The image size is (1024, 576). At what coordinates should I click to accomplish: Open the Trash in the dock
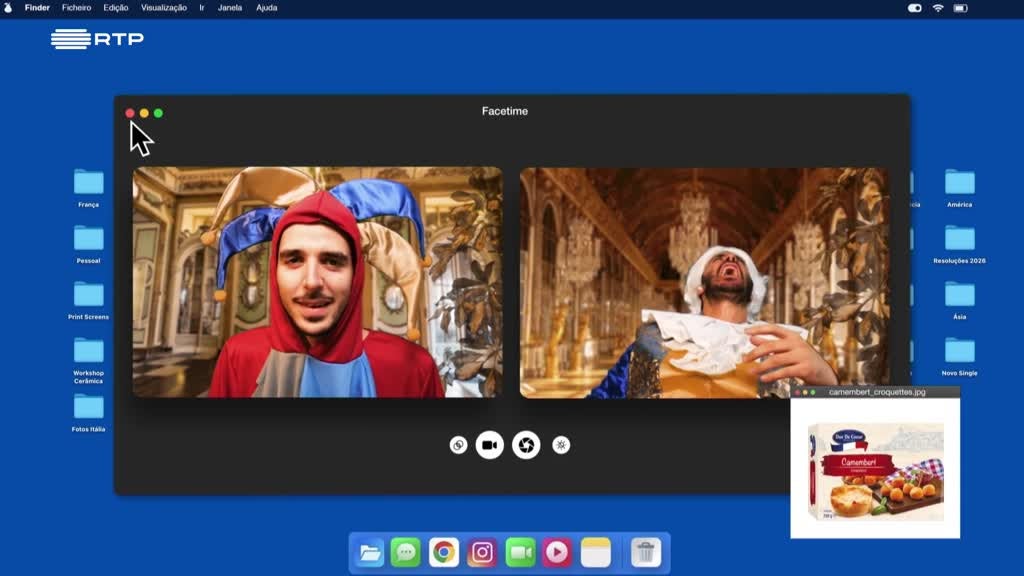tap(646, 552)
